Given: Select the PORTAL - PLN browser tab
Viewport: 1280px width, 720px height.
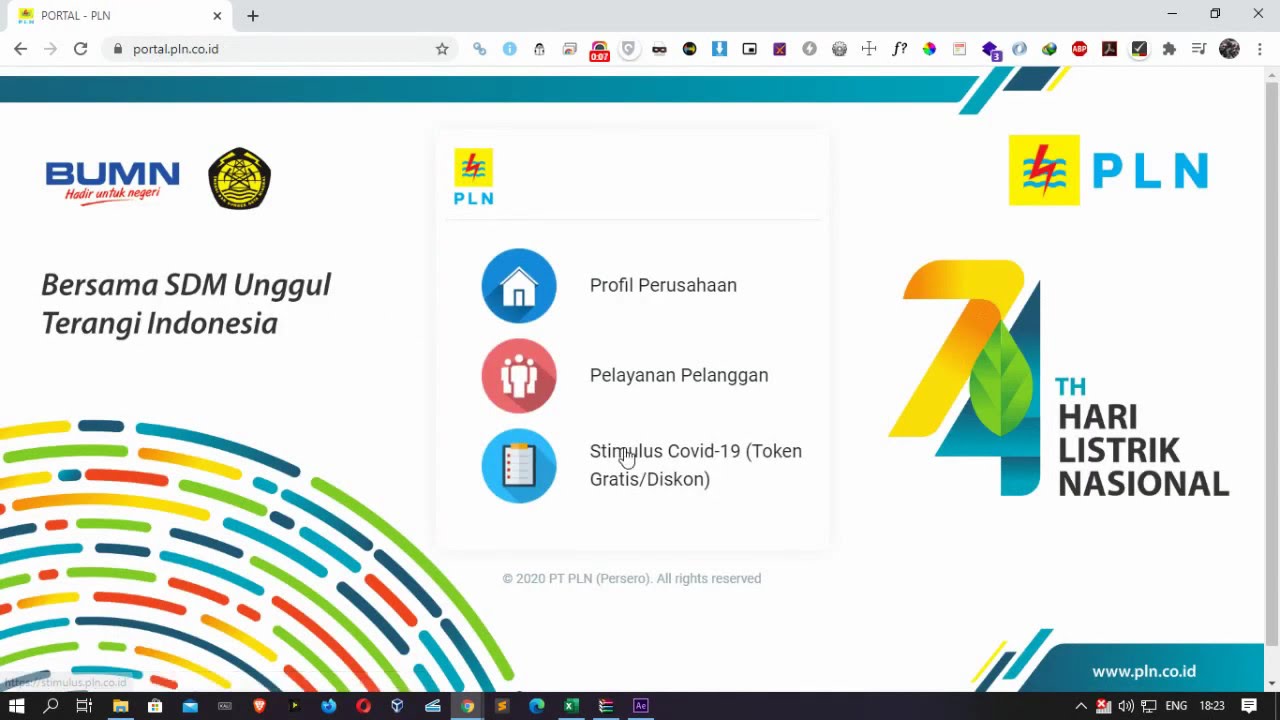Looking at the screenshot, I should pos(118,16).
